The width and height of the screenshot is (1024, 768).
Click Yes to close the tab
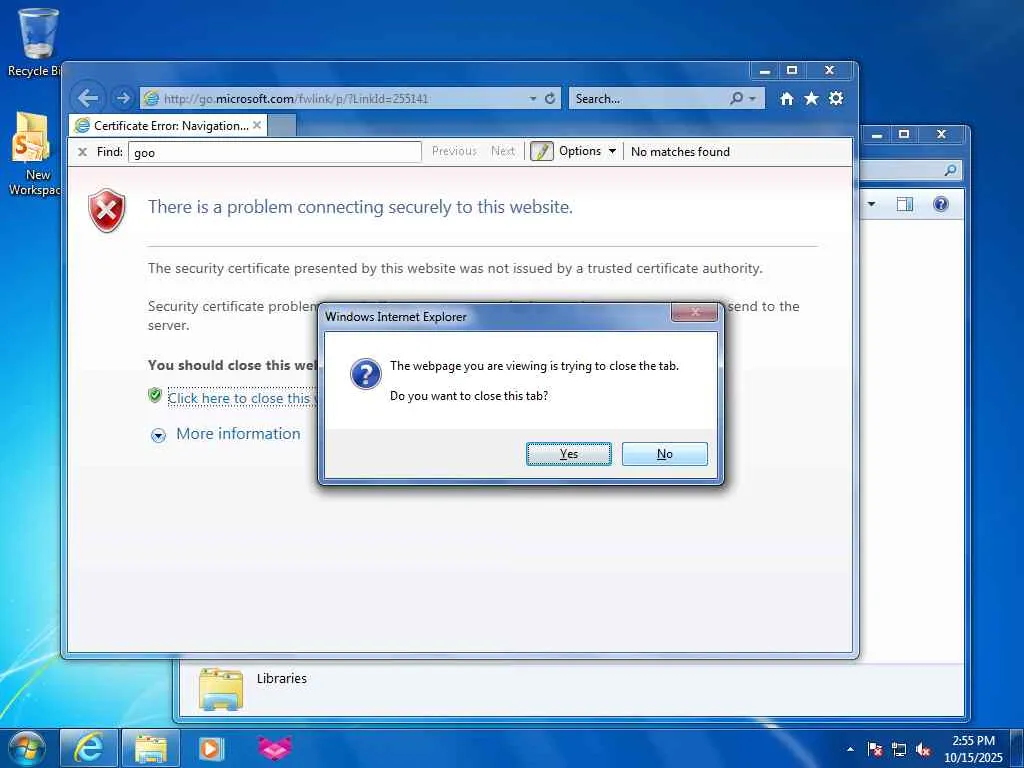coord(568,454)
